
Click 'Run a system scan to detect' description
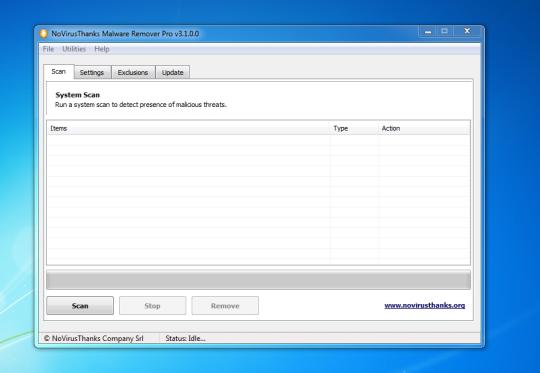[x=141, y=105]
